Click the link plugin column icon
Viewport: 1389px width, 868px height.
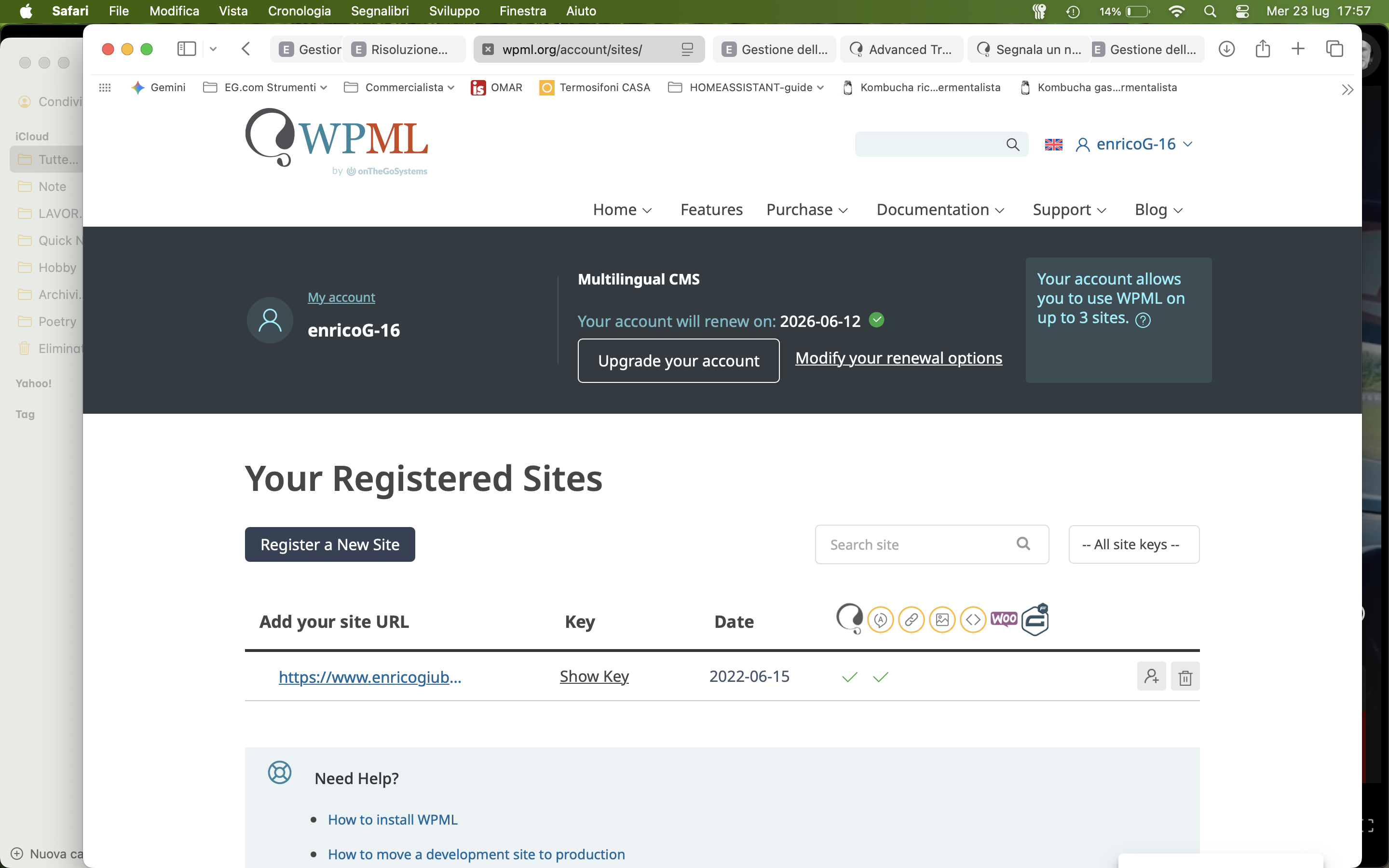(x=912, y=620)
